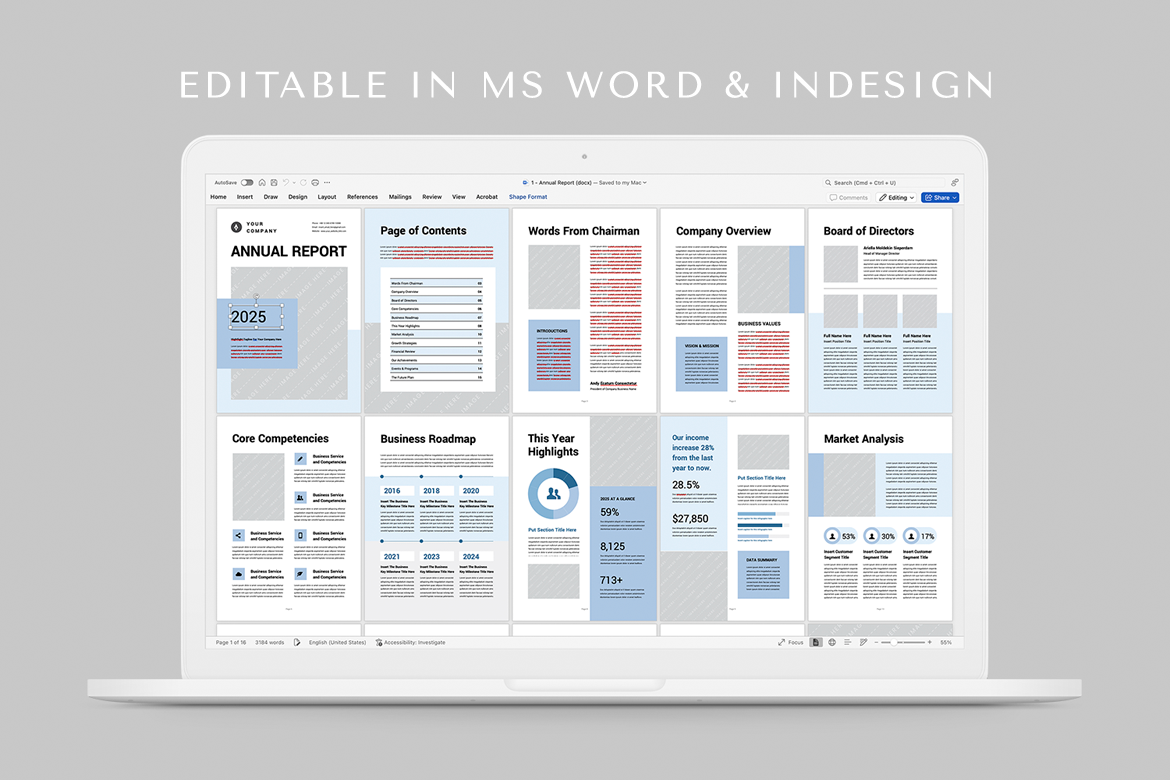This screenshot has width=1170, height=780.
Task: Click the Search field
Action: tap(885, 183)
